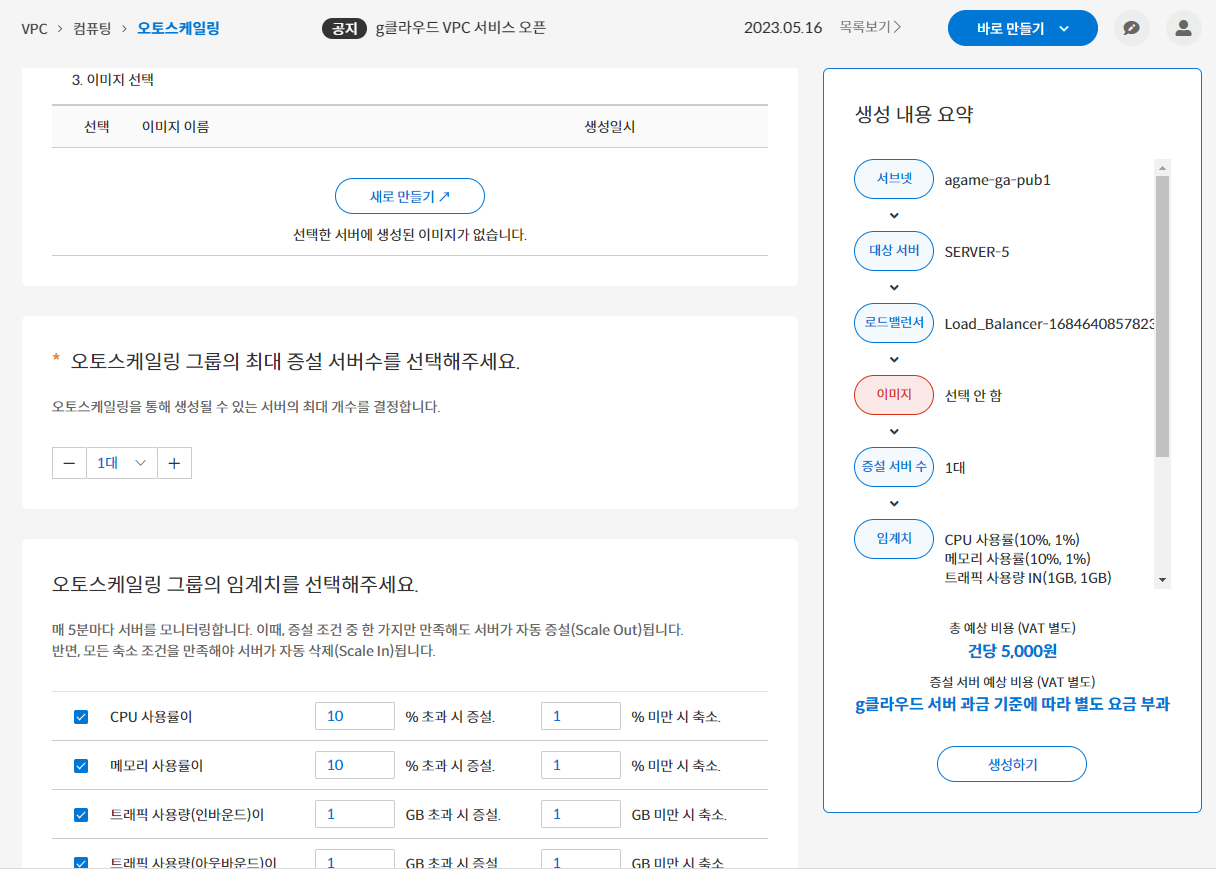This screenshot has height=875, width=1216.
Task: Increase server count with plus button
Action: point(174,463)
